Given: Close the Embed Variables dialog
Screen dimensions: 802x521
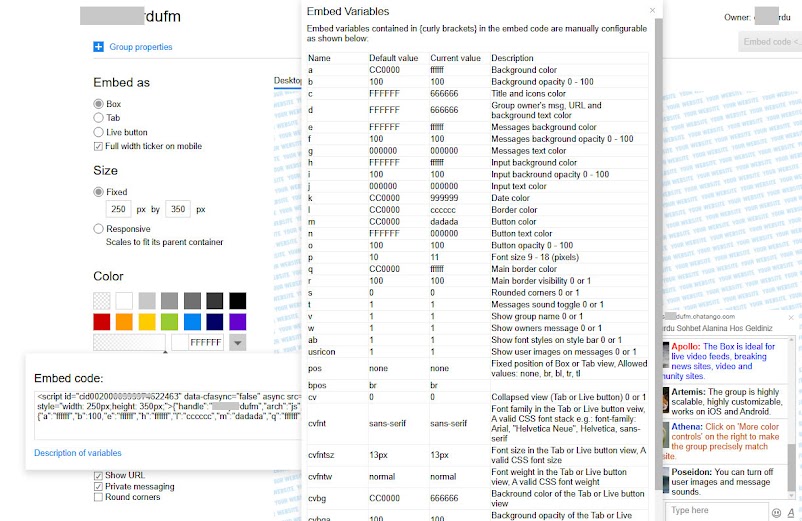Looking at the screenshot, I should pos(652,10).
